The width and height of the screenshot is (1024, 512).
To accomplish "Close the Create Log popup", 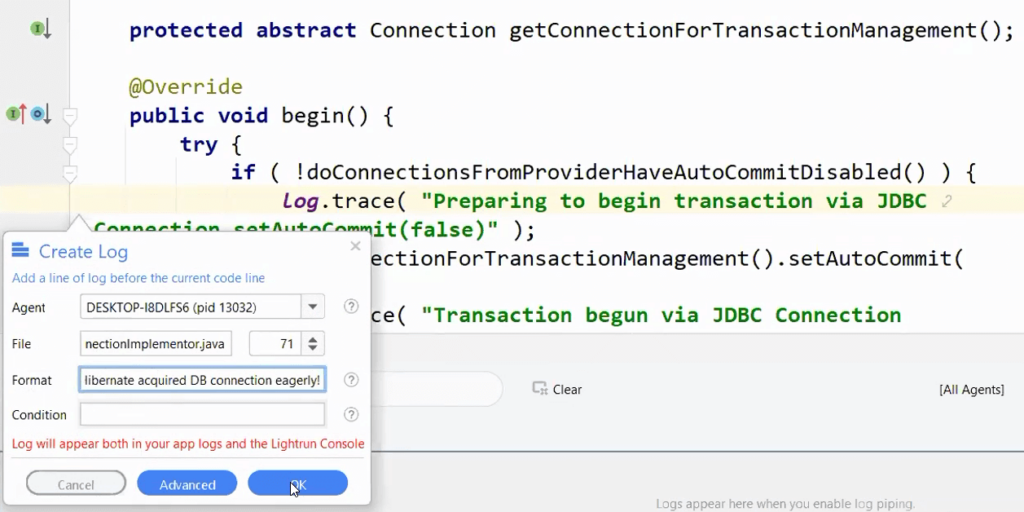I will point(355,246).
